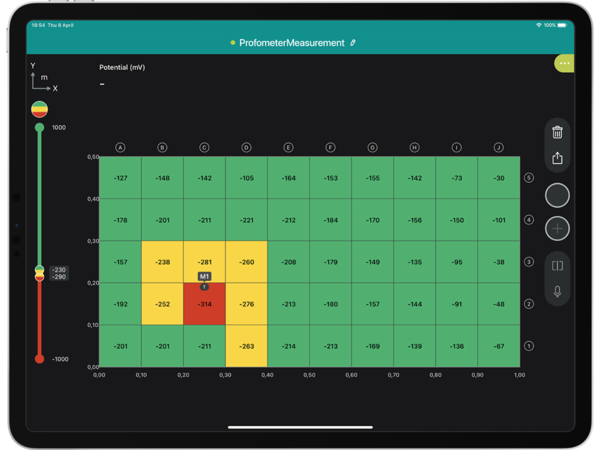Tap the microphone voice note icon
Screen dimensions: 600x450
coord(557,292)
